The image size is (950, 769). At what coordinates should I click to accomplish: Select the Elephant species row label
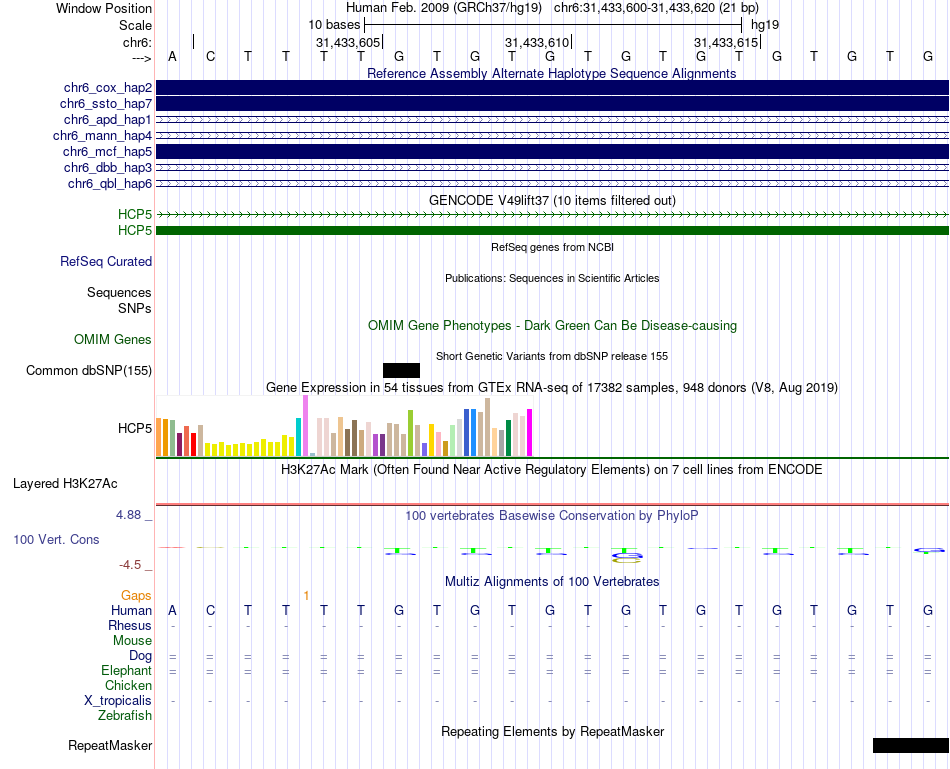click(127, 670)
